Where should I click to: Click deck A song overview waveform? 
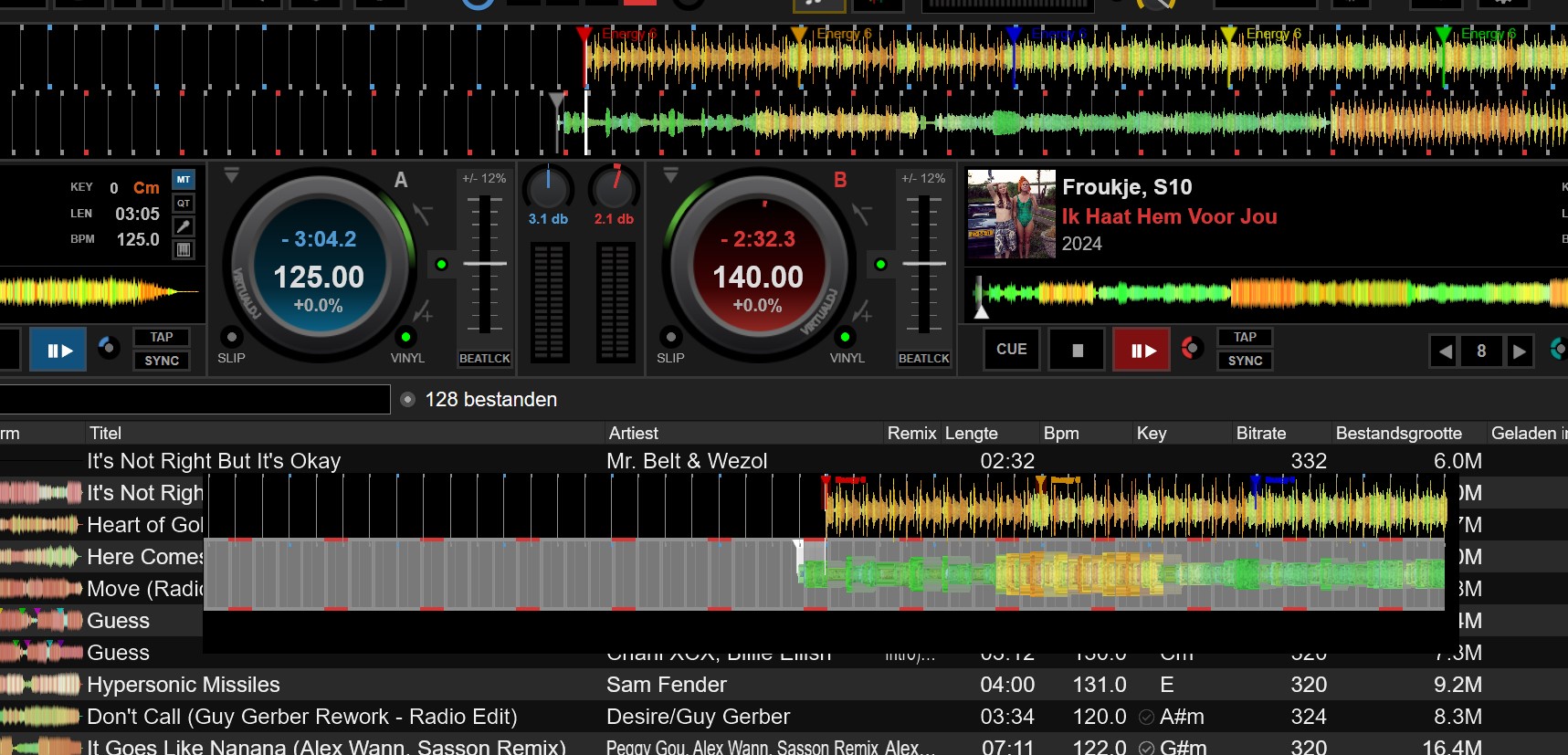coord(99,292)
